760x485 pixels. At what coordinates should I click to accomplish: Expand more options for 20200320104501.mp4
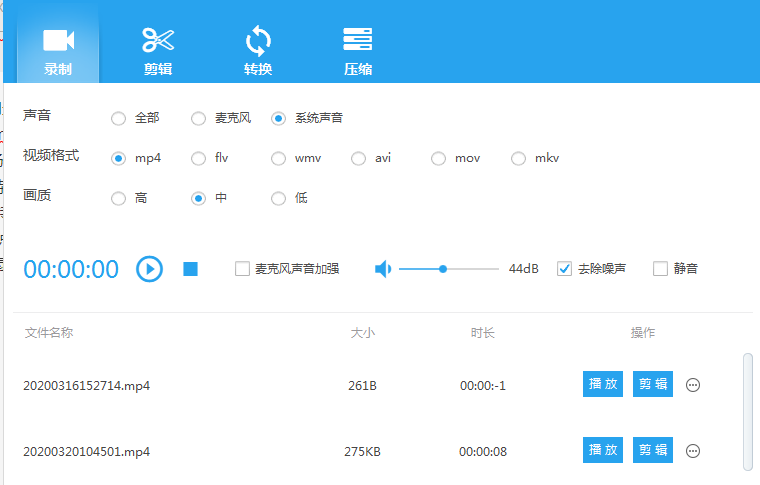(693, 451)
